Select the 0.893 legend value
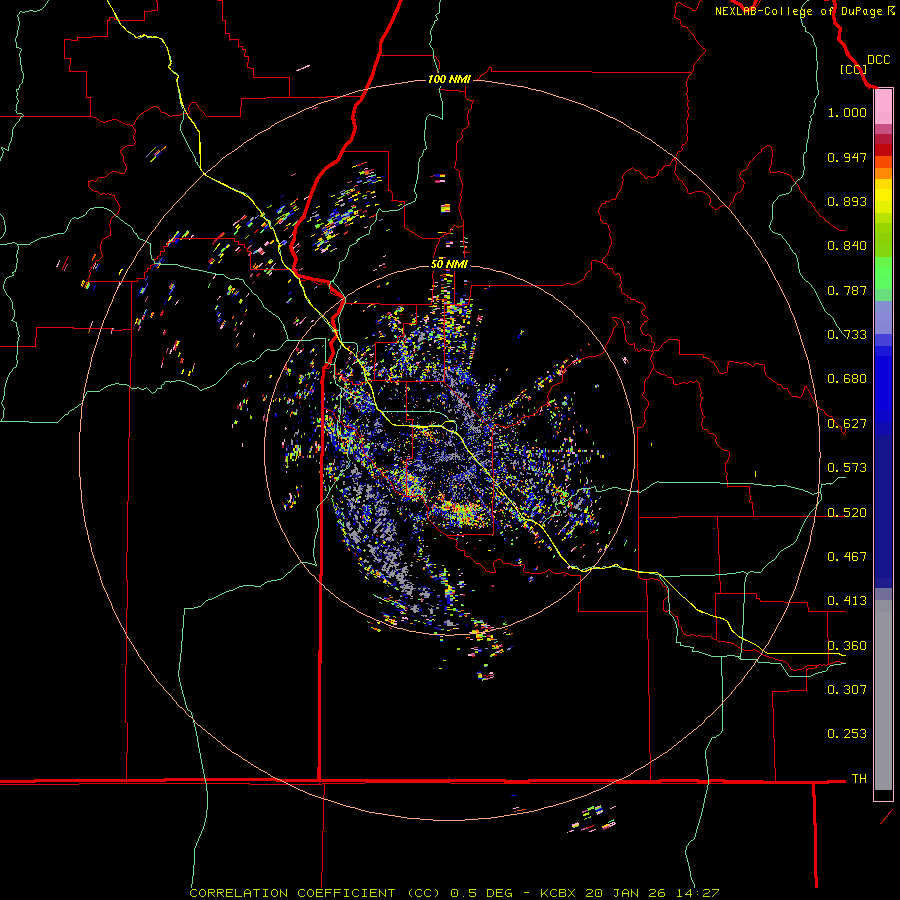The height and width of the screenshot is (900, 900). (847, 201)
